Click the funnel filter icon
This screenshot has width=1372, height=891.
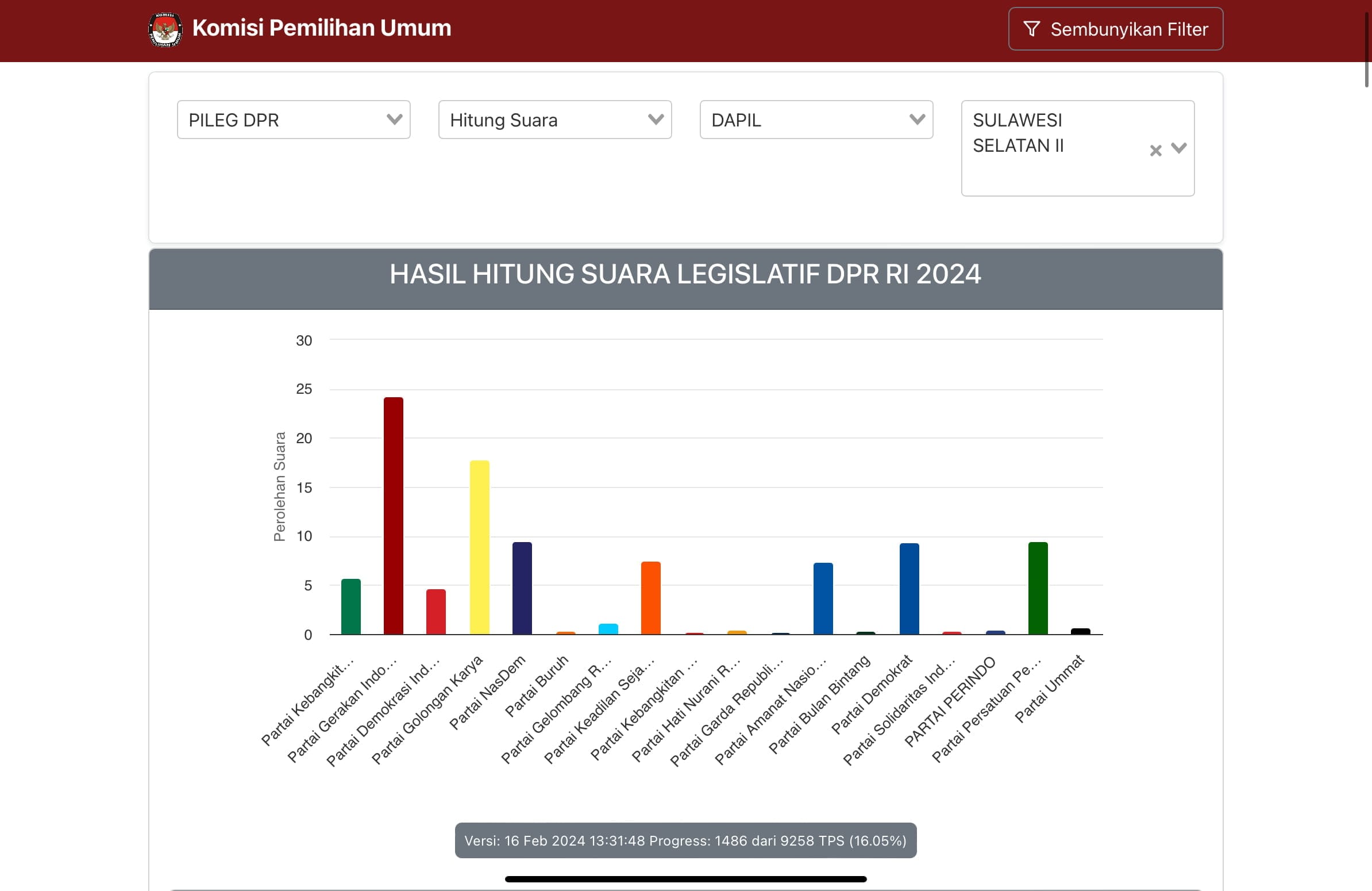pos(1031,29)
